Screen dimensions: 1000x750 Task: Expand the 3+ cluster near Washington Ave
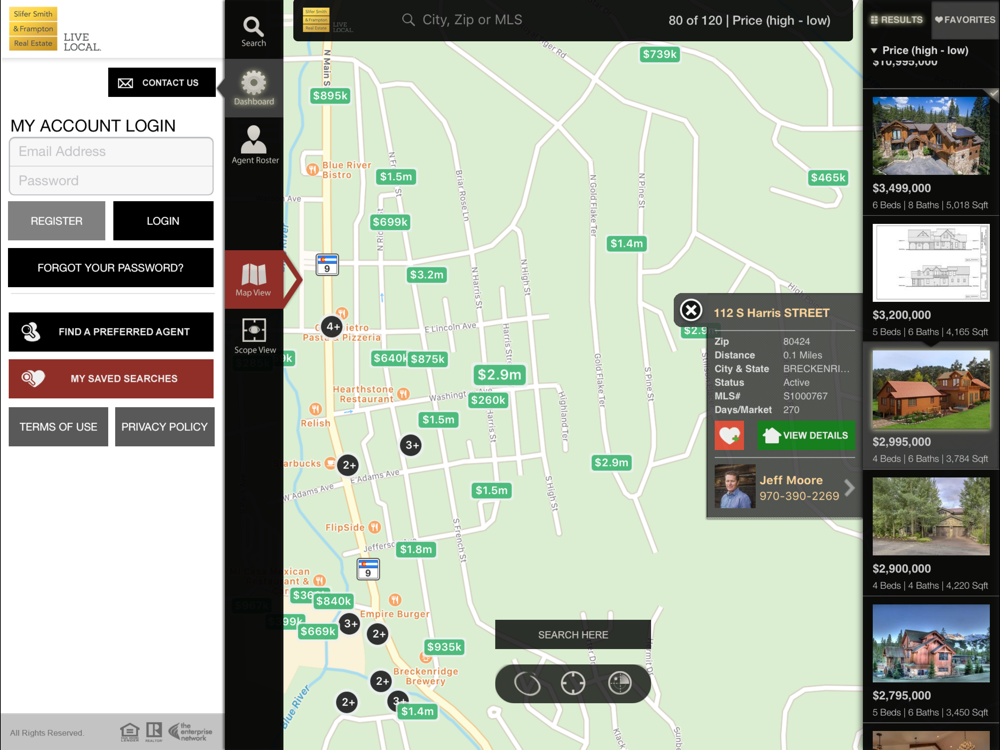[x=411, y=445]
